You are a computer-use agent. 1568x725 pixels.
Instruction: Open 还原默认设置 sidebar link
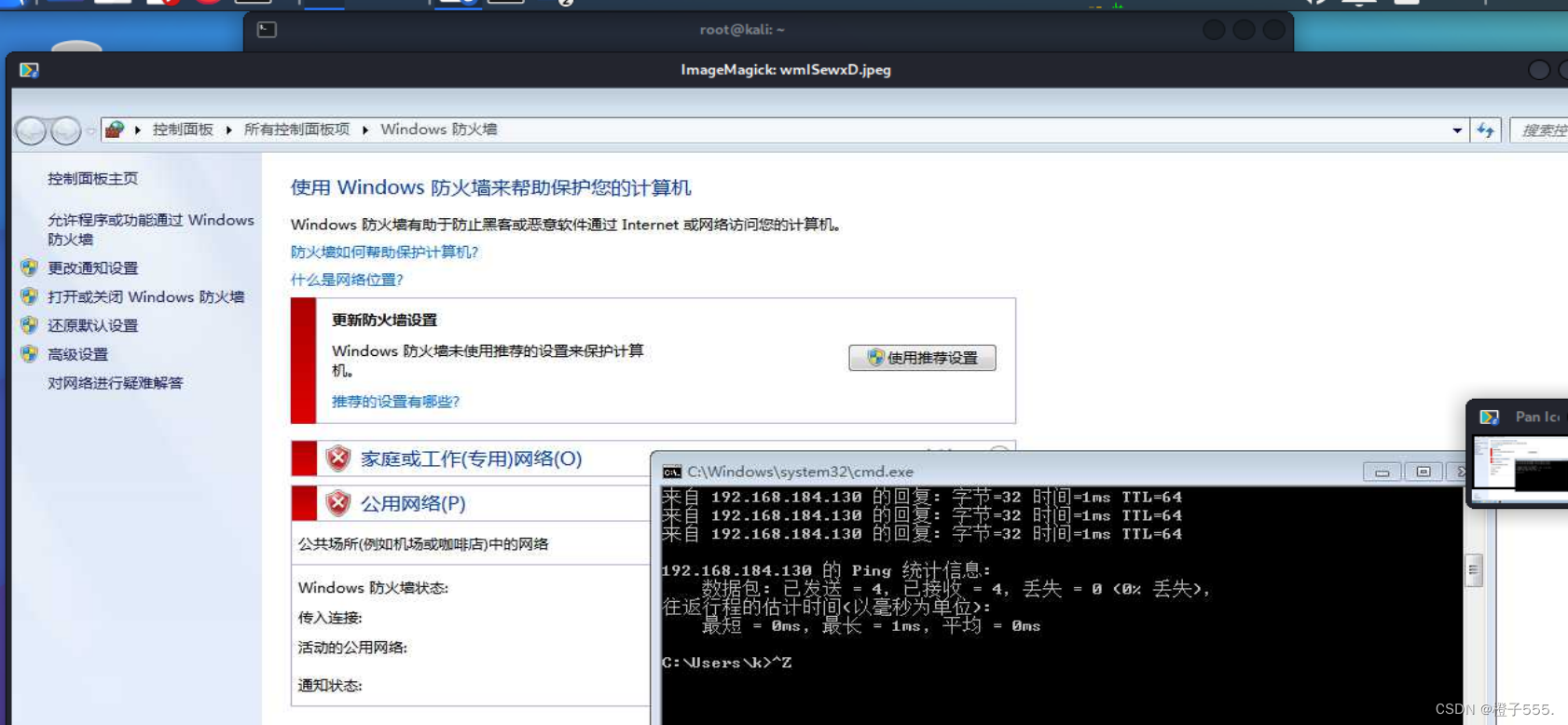[x=92, y=325]
